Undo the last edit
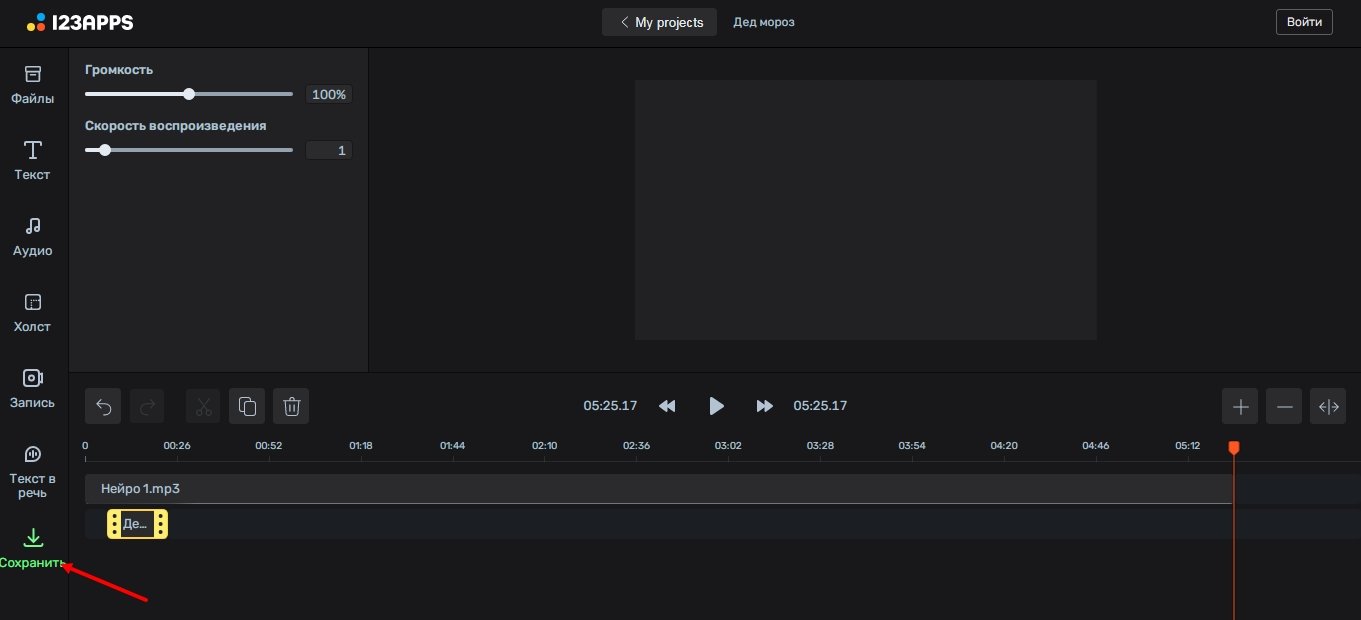This screenshot has width=1361, height=620. pyautogui.click(x=103, y=406)
